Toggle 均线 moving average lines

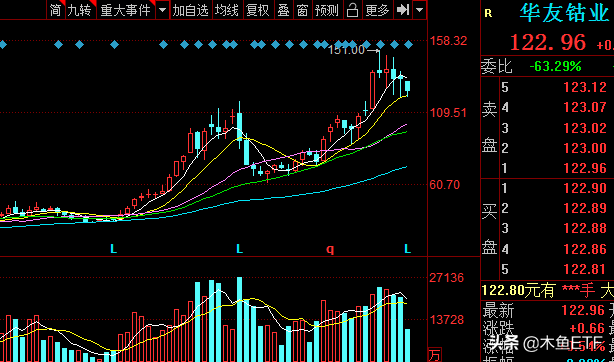pyautogui.click(x=226, y=10)
